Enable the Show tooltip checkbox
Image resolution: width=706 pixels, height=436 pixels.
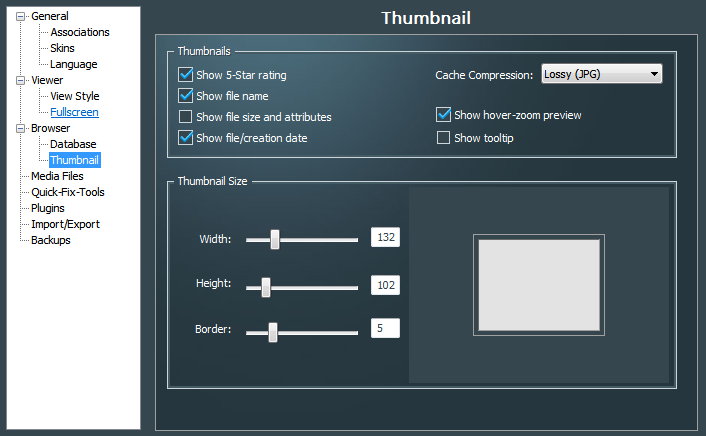[444, 137]
